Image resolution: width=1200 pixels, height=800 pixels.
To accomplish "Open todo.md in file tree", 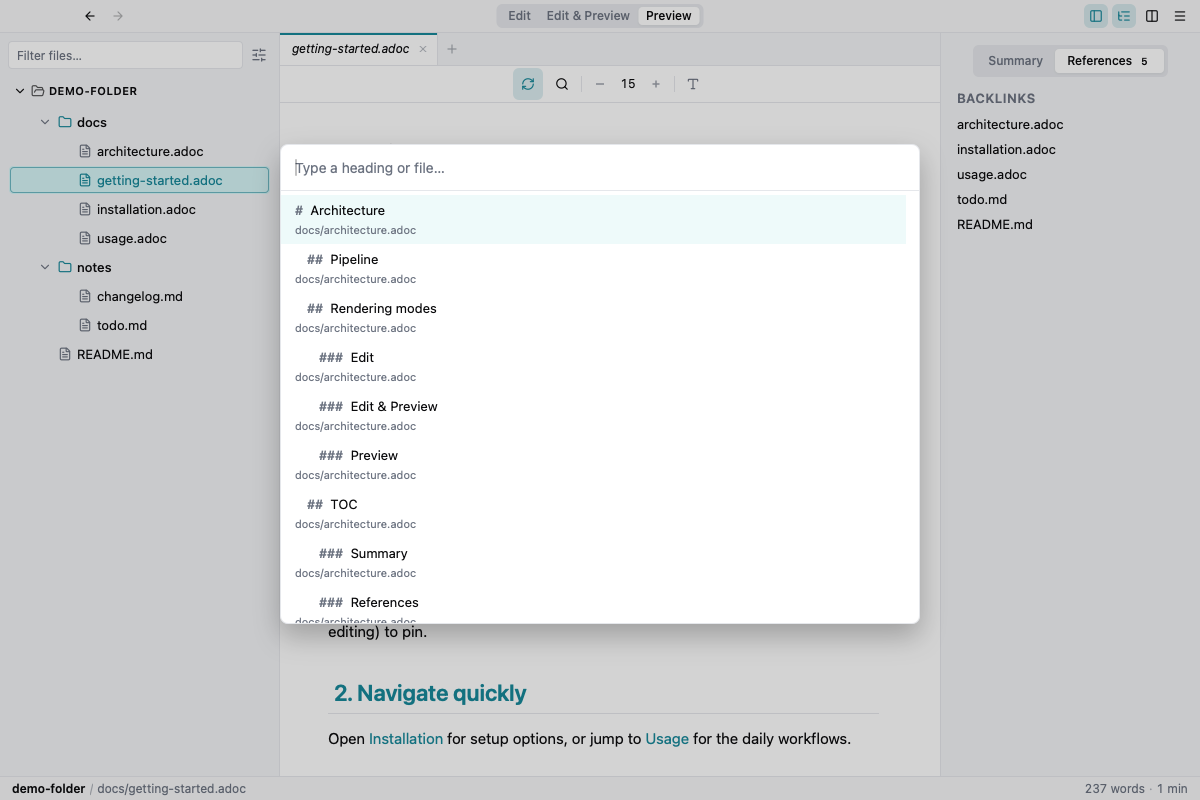I will click(140, 325).
